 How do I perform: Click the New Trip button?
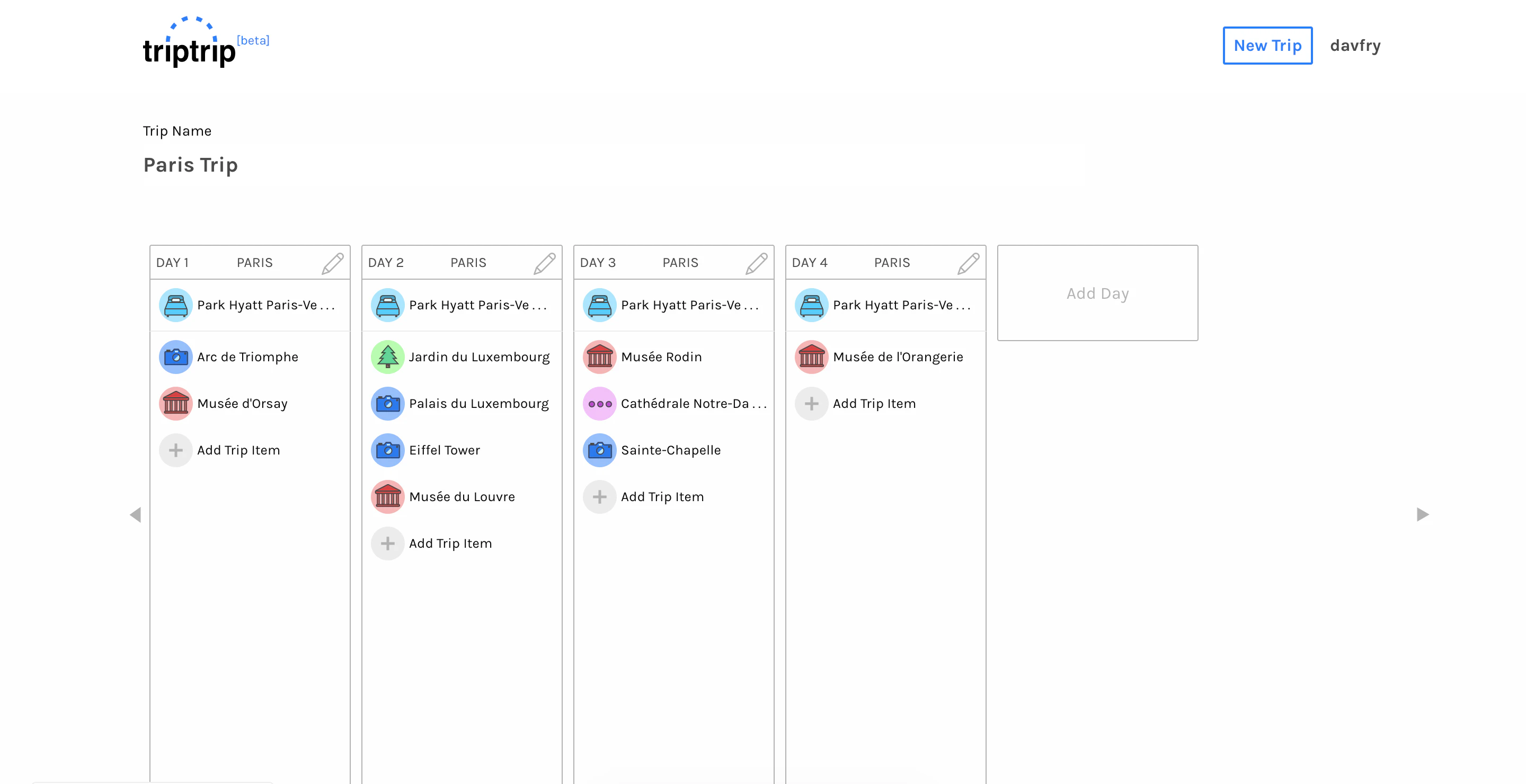(1267, 46)
